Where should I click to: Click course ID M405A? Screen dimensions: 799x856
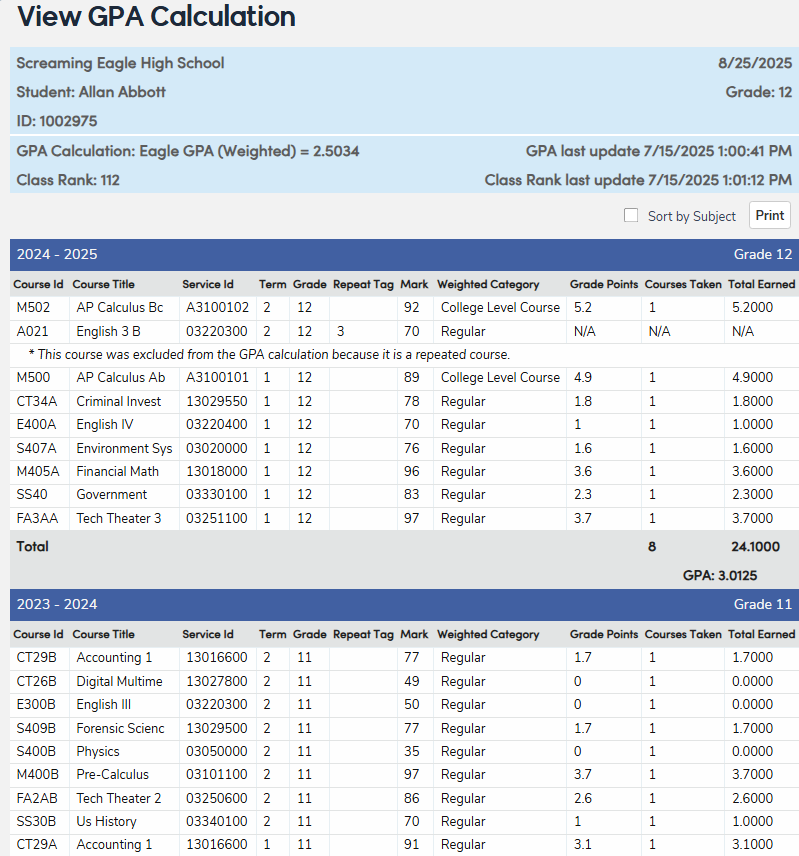point(38,471)
